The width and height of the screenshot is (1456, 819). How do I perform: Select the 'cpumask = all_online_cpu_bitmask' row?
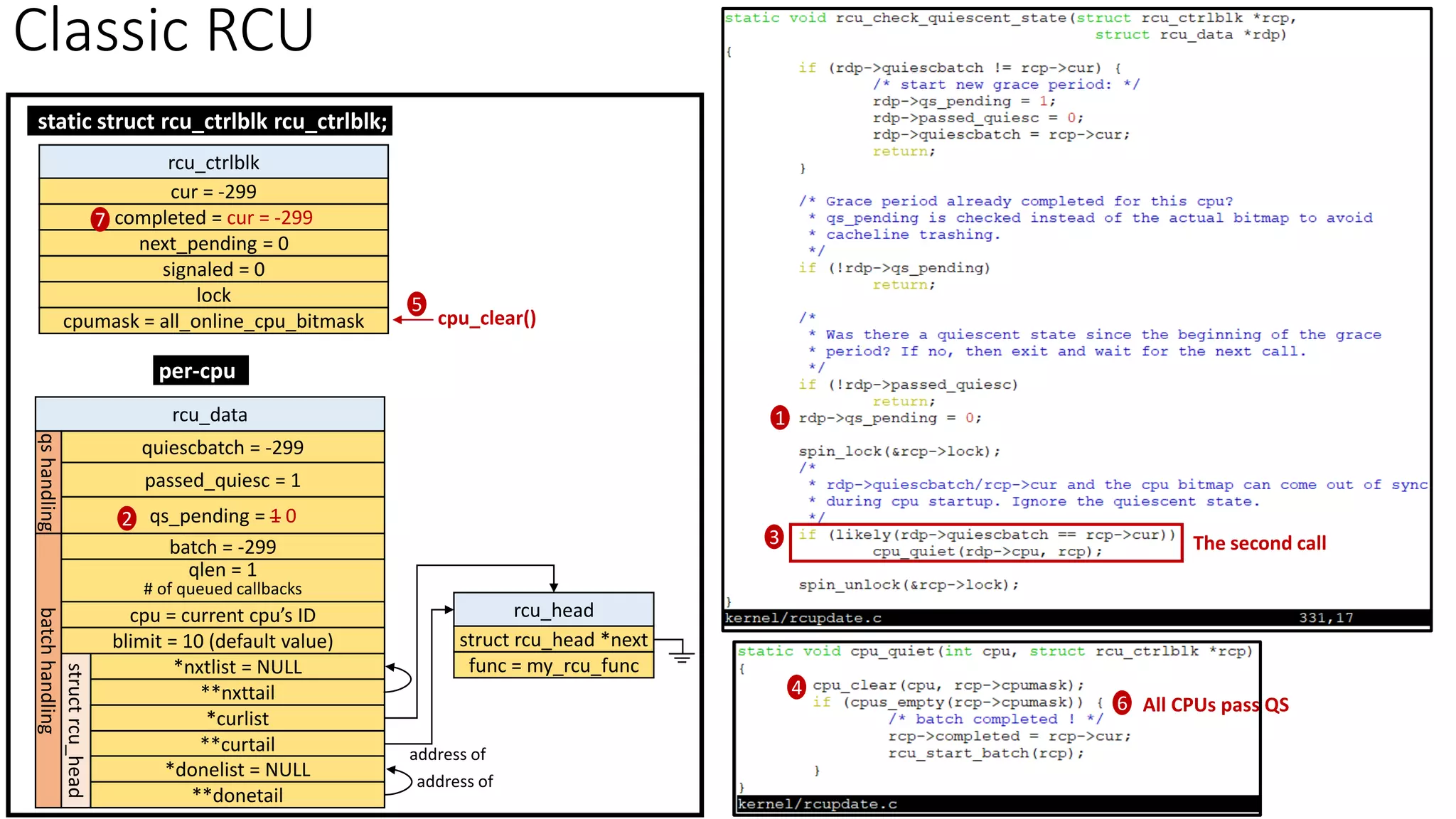[213, 321]
